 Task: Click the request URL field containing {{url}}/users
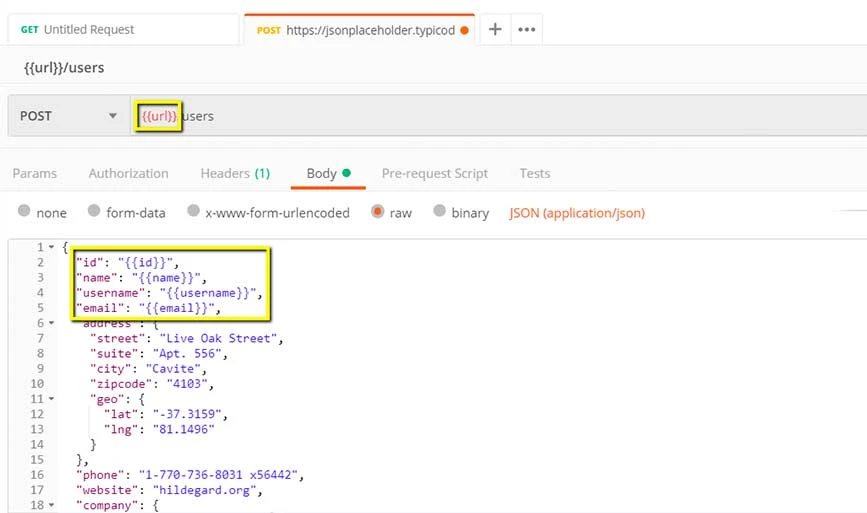(498, 116)
